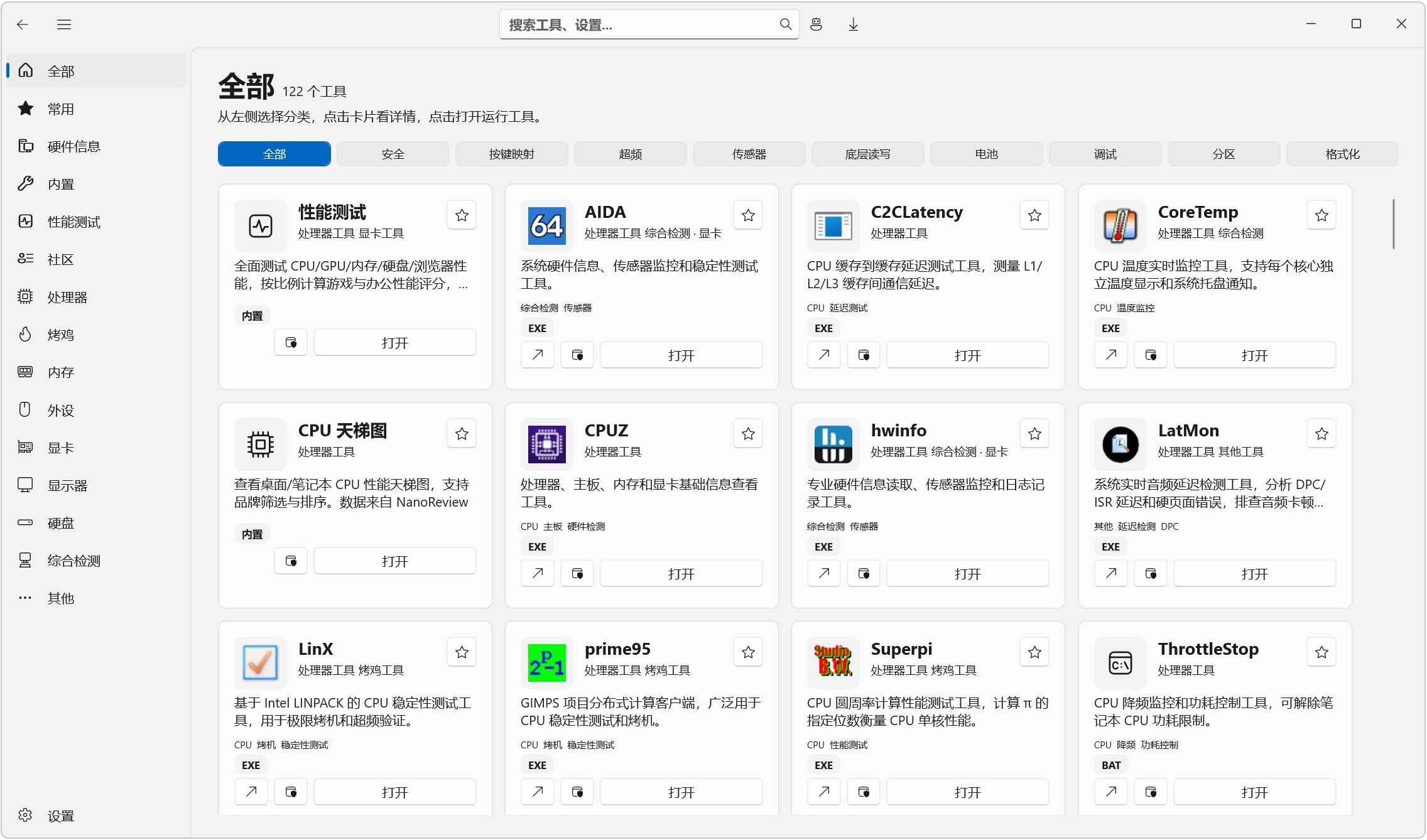
Task: Select 性能测试 in the sidebar
Action: tap(96, 222)
